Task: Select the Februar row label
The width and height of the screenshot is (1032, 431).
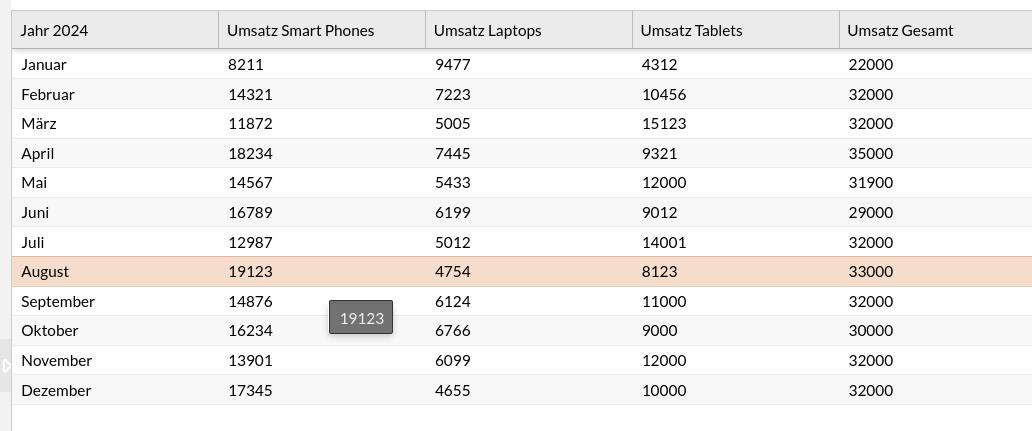Action: 48,95
